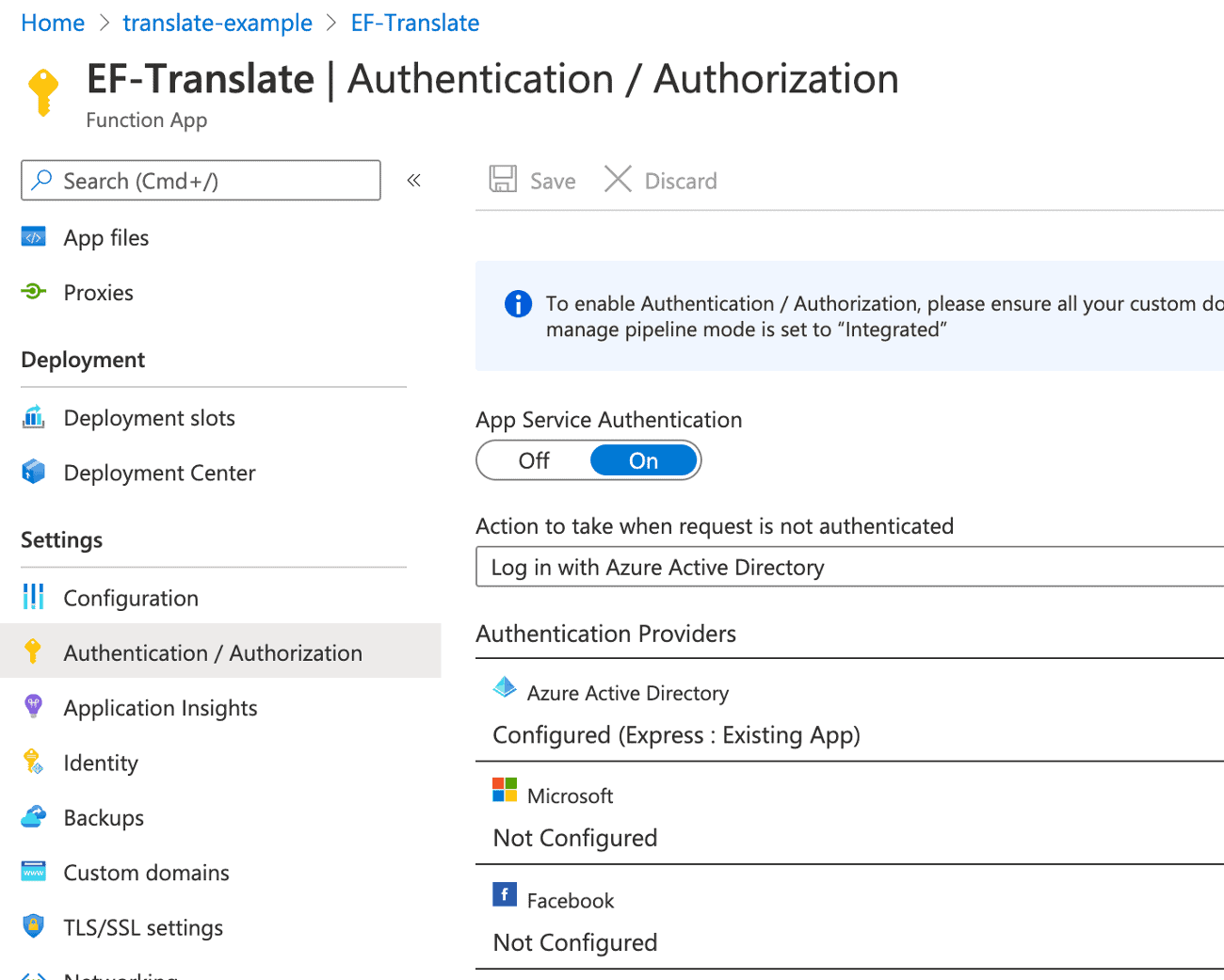
Task: Click the App files code icon
Action: pos(33,237)
